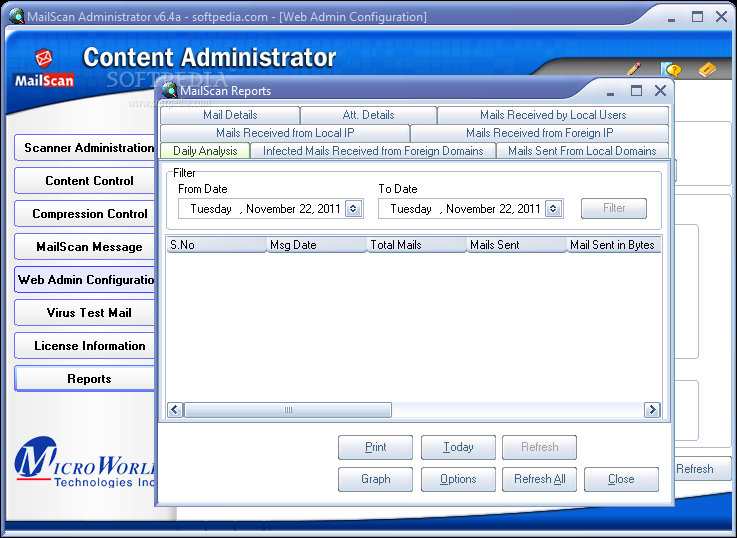The image size is (737, 538).
Task: Open the From Date spinner control
Action: tap(353, 209)
